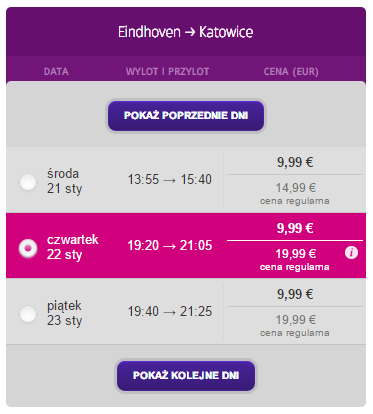Click the Eindhoven → Katowice route title
Image resolution: width=373 pixels, height=414 pixels.
[186, 32]
